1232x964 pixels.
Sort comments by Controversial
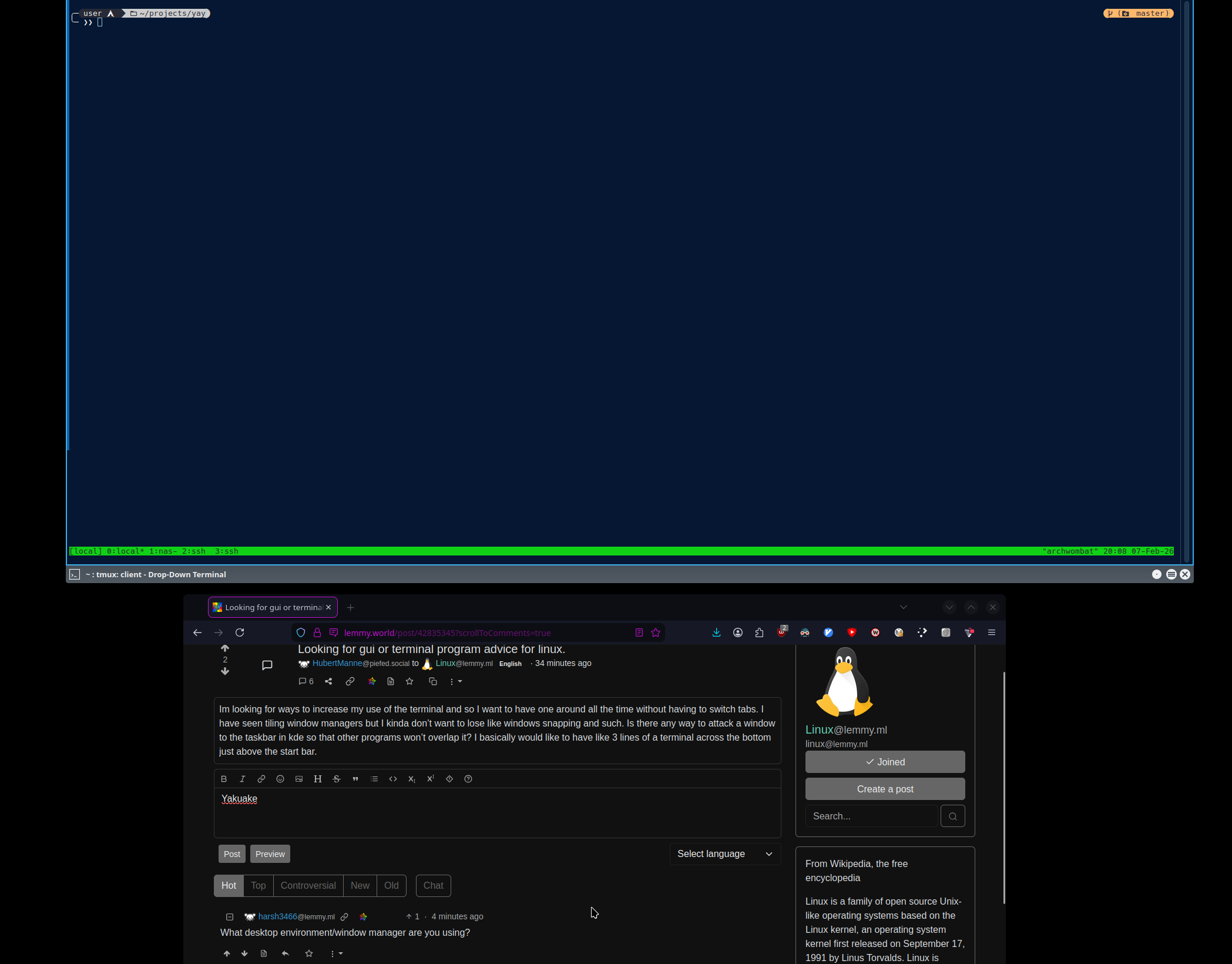click(308, 885)
